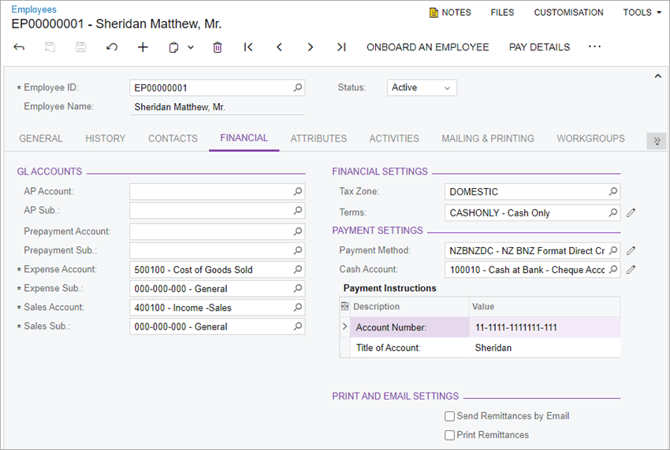The width and height of the screenshot is (670, 450).
Task: Navigate to the previous employee record
Action: click(x=279, y=47)
